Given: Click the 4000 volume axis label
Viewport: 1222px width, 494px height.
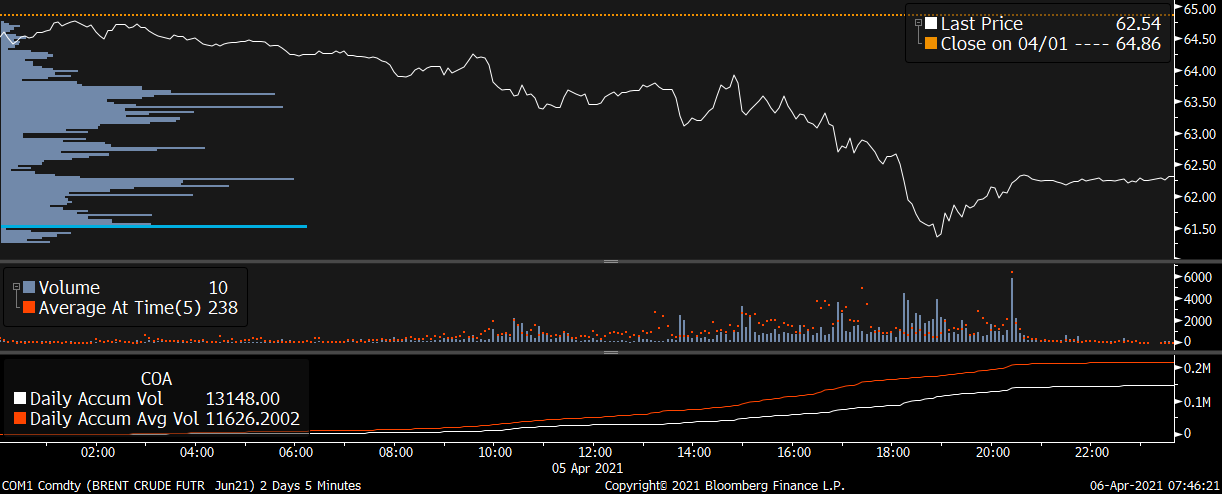Looking at the screenshot, I should click(1199, 299).
